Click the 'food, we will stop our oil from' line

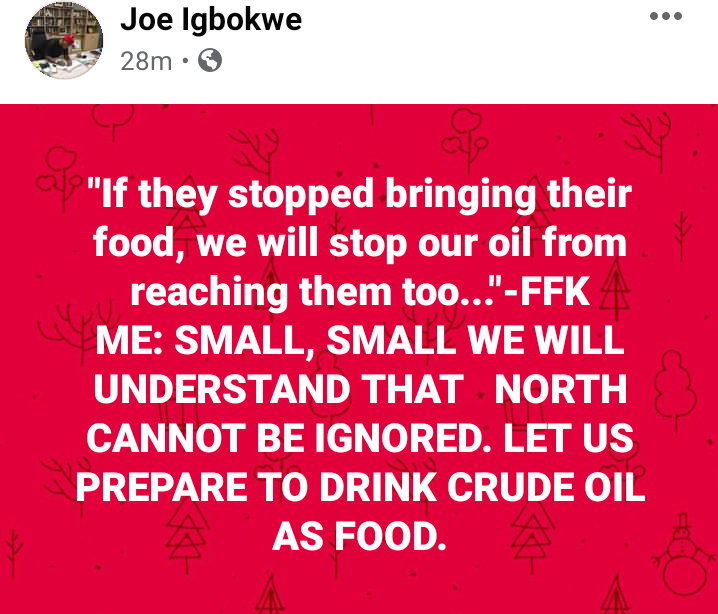tap(360, 243)
